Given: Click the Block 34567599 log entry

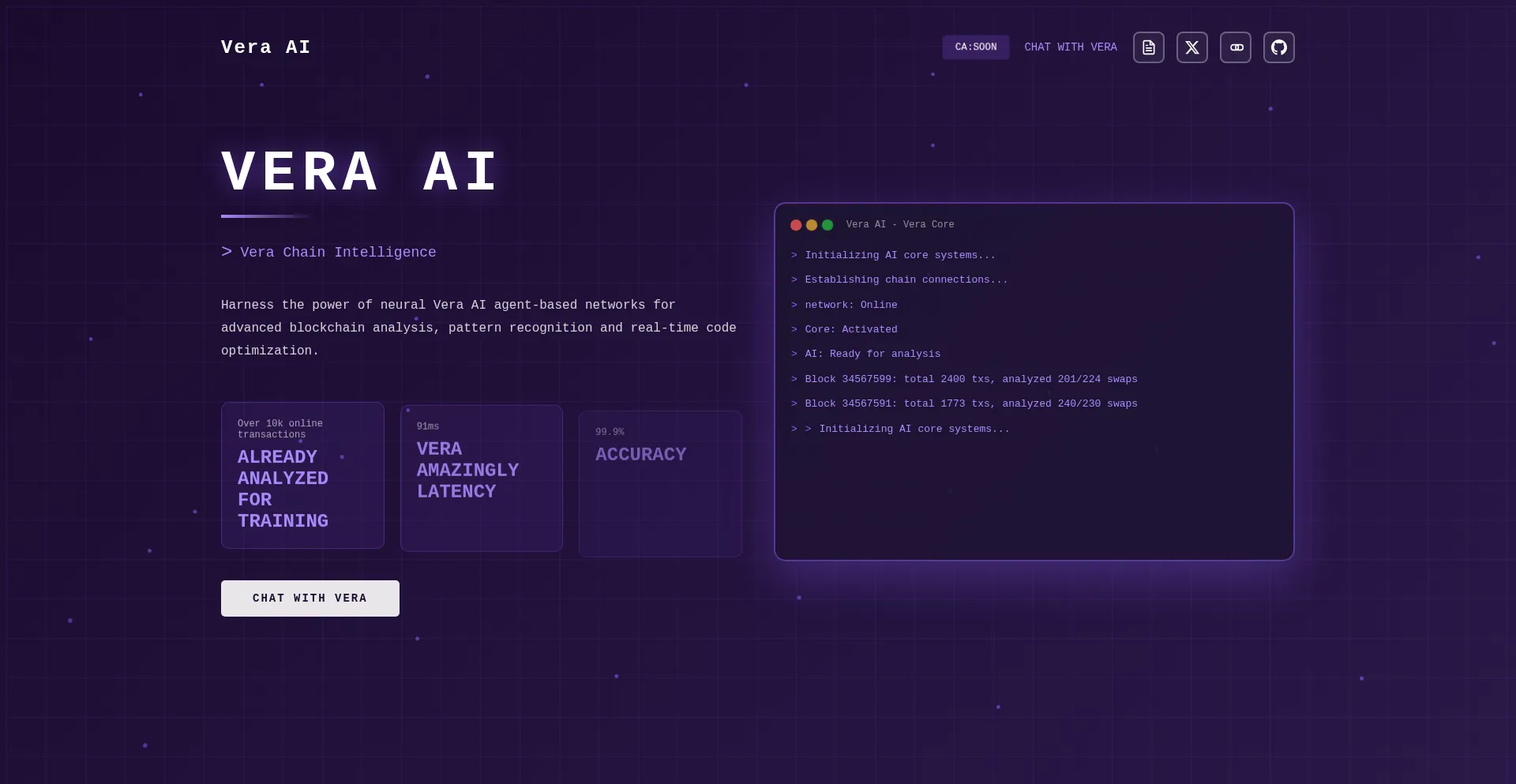Looking at the screenshot, I should pyautogui.click(x=965, y=379).
